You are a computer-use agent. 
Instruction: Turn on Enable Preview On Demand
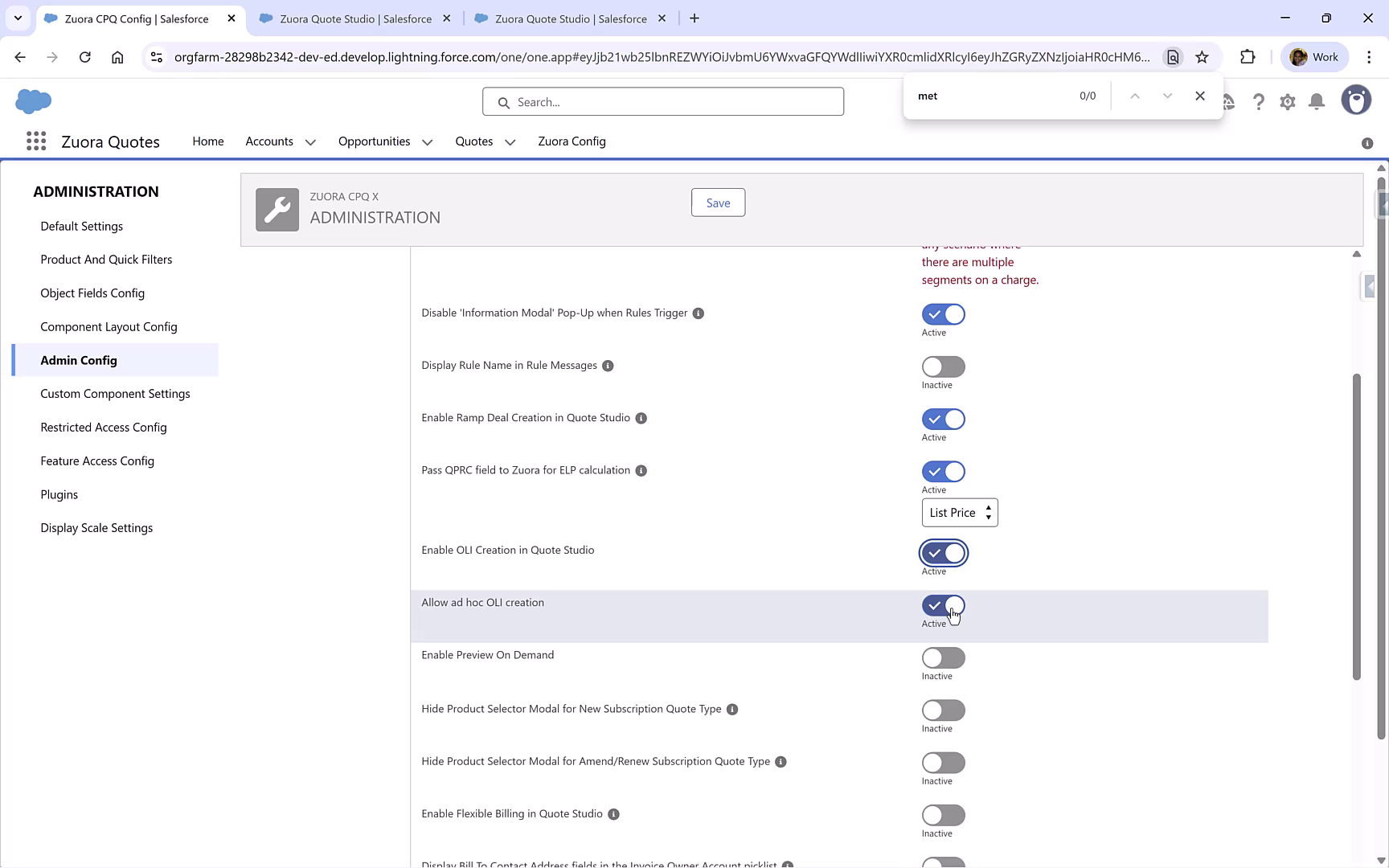click(943, 658)
